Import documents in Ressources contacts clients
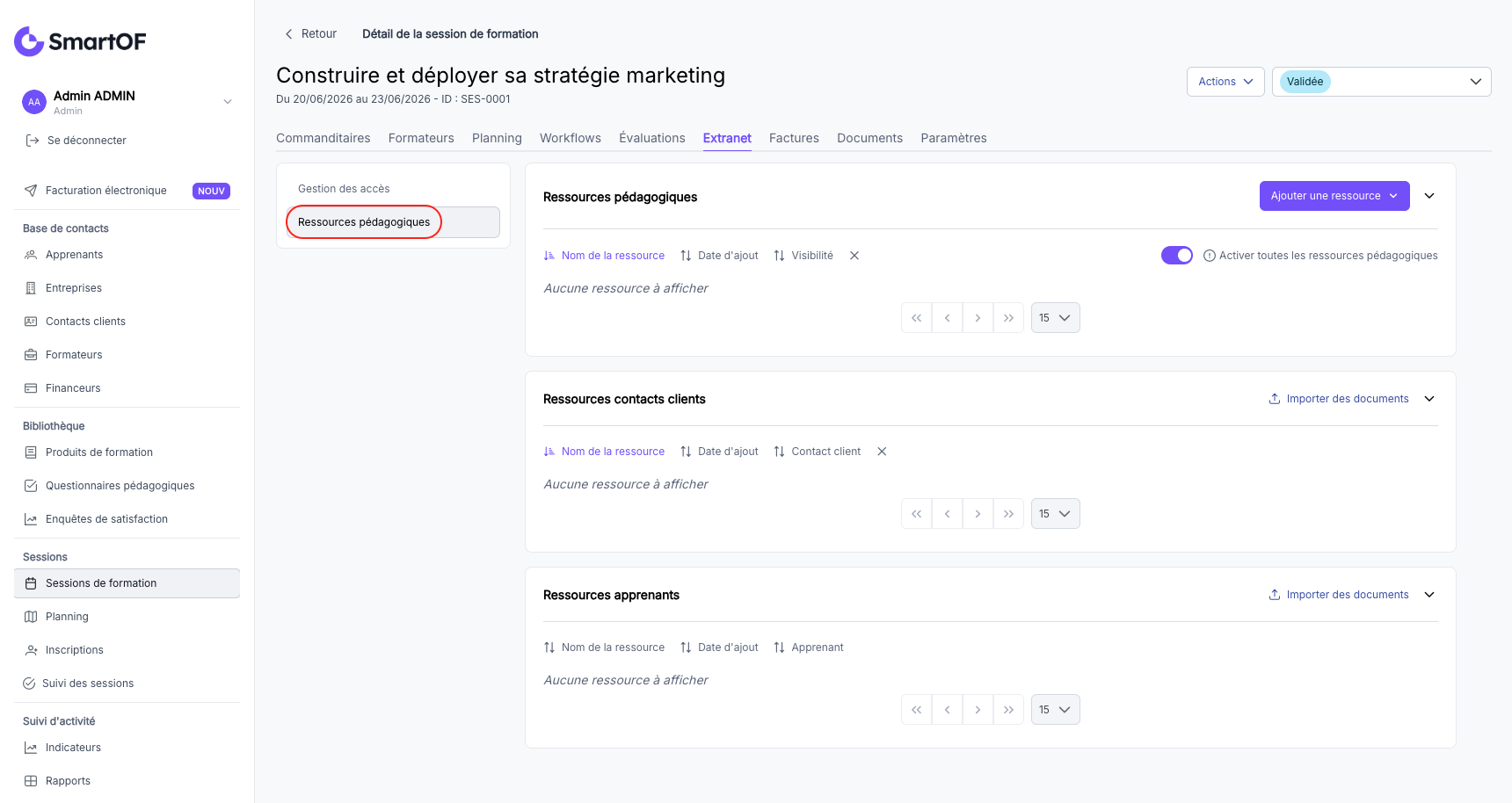Screen dimensions: 1512x803 1339,399
